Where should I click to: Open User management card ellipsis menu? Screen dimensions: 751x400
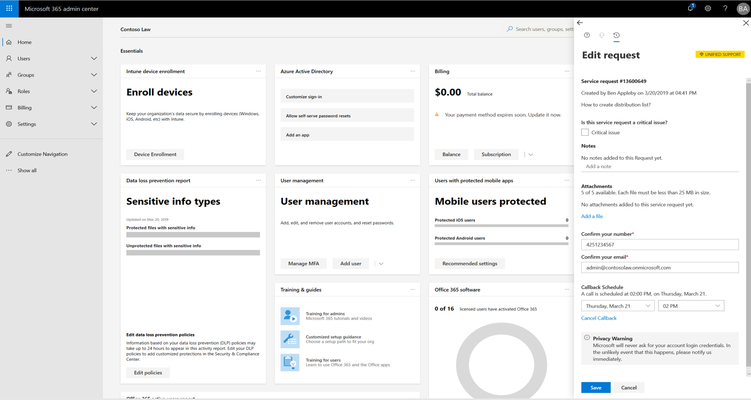(413, 181)
